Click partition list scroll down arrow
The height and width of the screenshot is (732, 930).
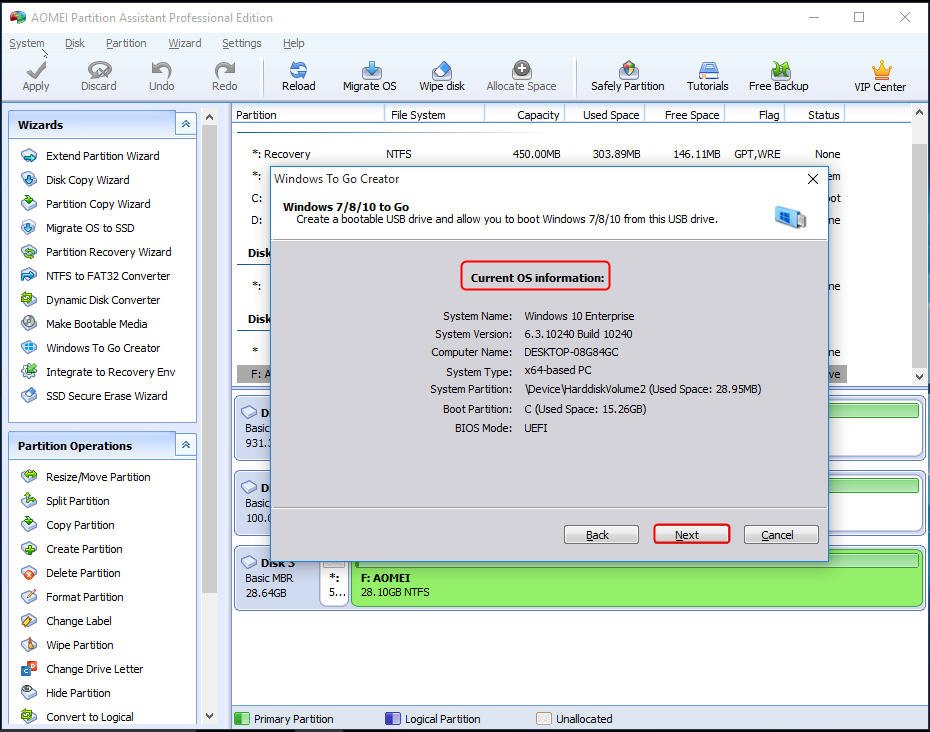pyautogui.click(x=919, y=376)
